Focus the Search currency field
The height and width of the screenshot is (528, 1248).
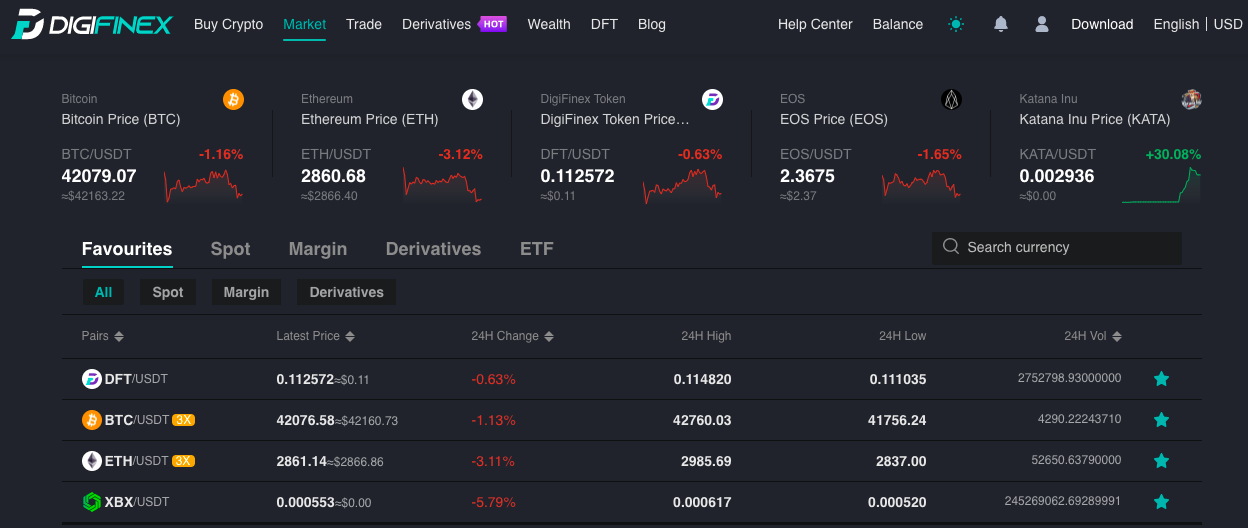point(1057,248)
